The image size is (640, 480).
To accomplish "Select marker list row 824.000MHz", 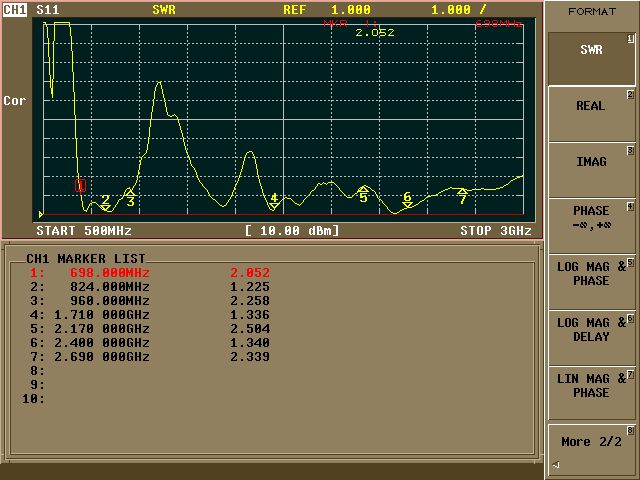I will 150,287.
